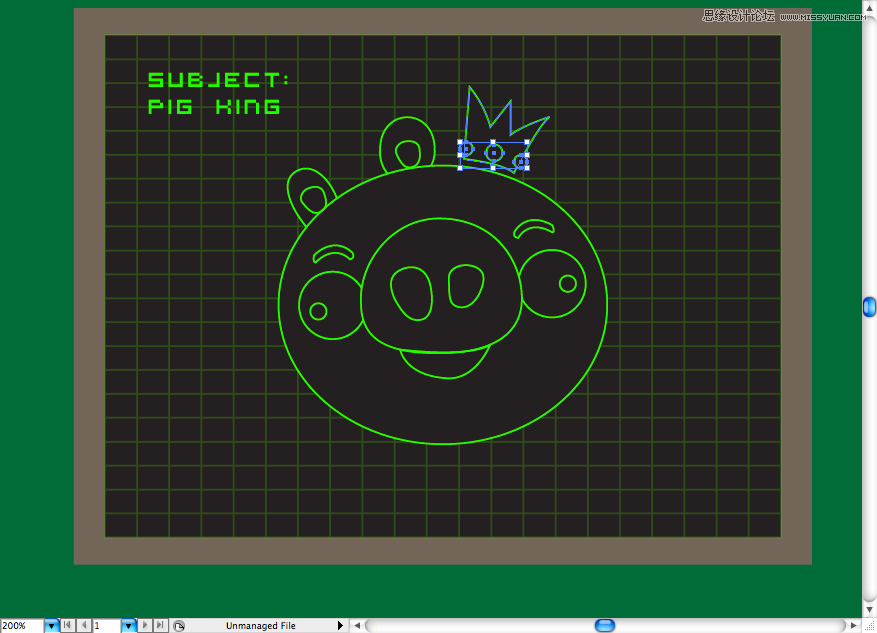Select the PIG KING text line
Viewport: 877px width, 633px height.
coord(214,106)
